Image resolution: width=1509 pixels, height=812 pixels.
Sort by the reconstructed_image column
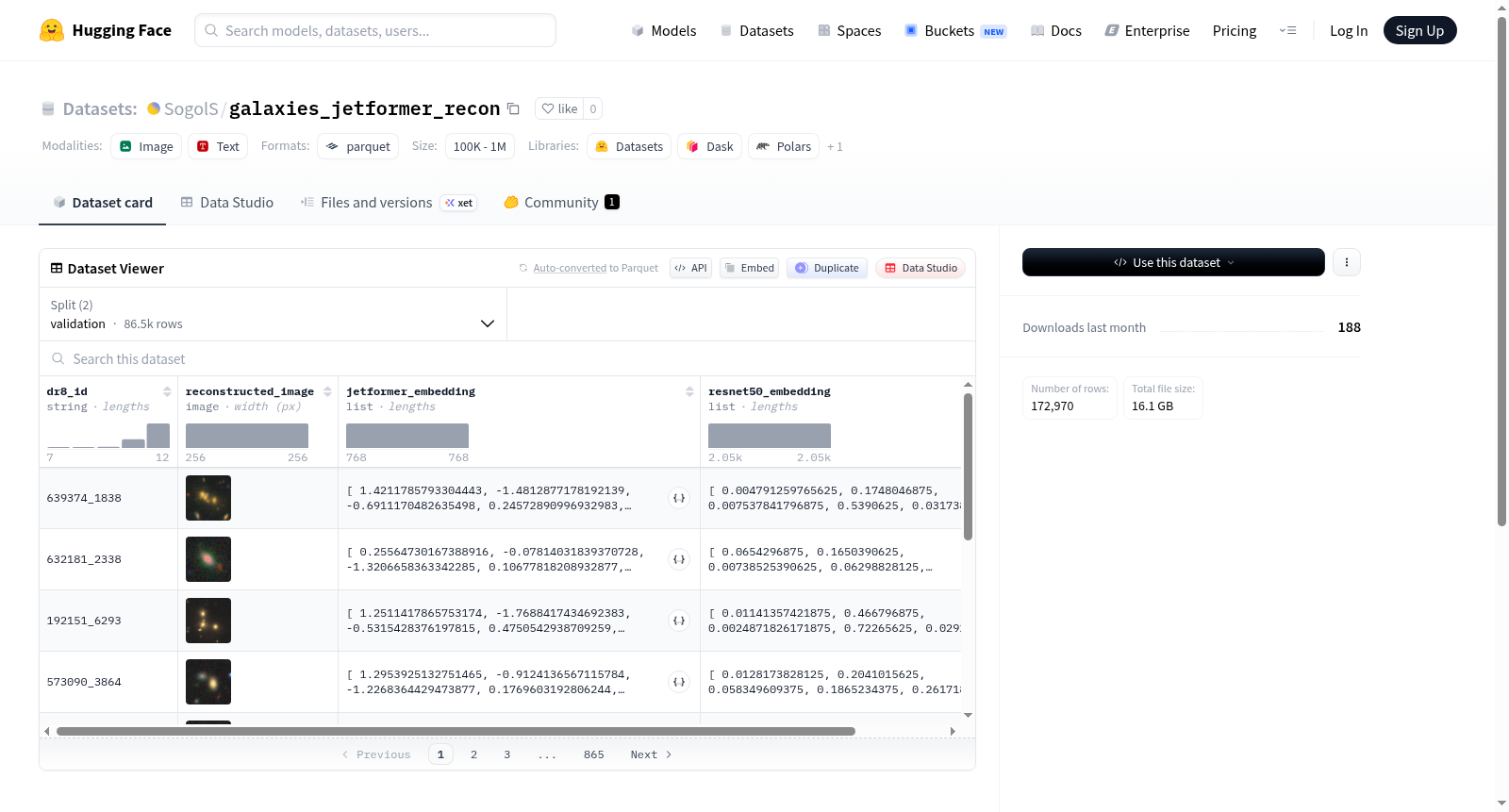[327, 391]
